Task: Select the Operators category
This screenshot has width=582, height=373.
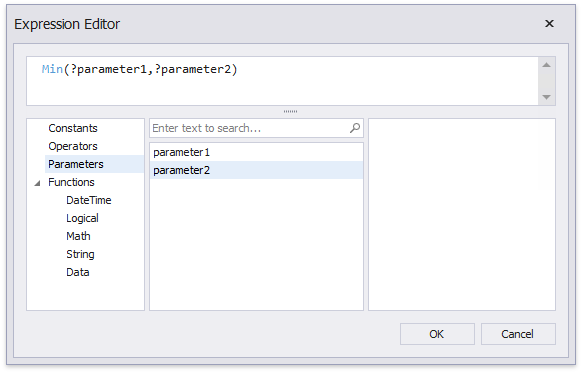Action: point(73,146)
